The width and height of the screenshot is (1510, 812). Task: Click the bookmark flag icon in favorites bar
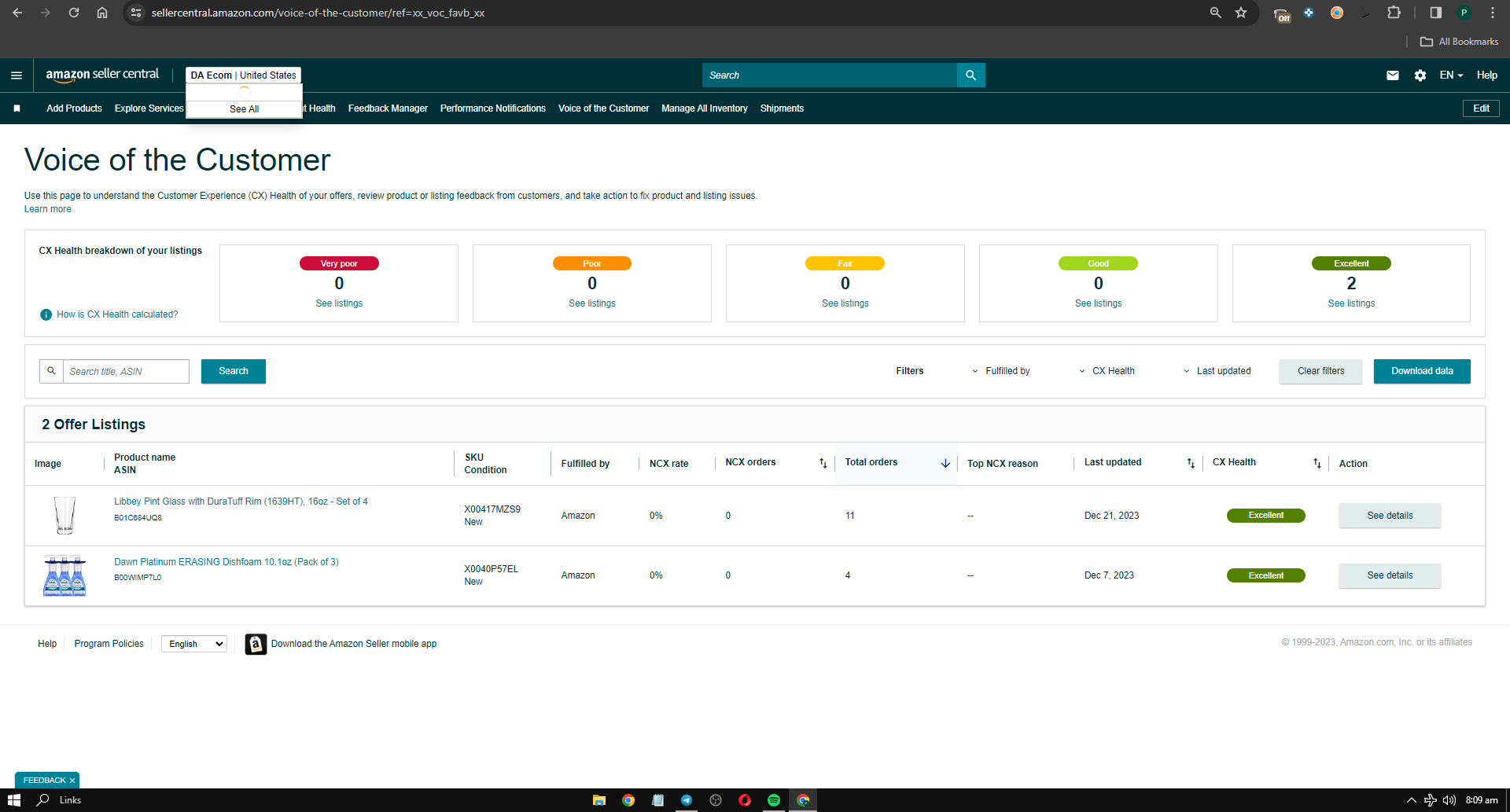point(17,108)
